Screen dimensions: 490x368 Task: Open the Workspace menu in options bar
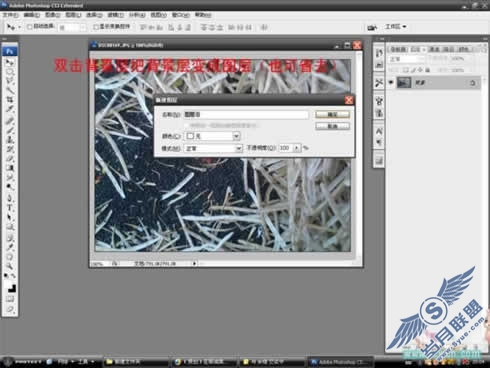tap(396, 26)
